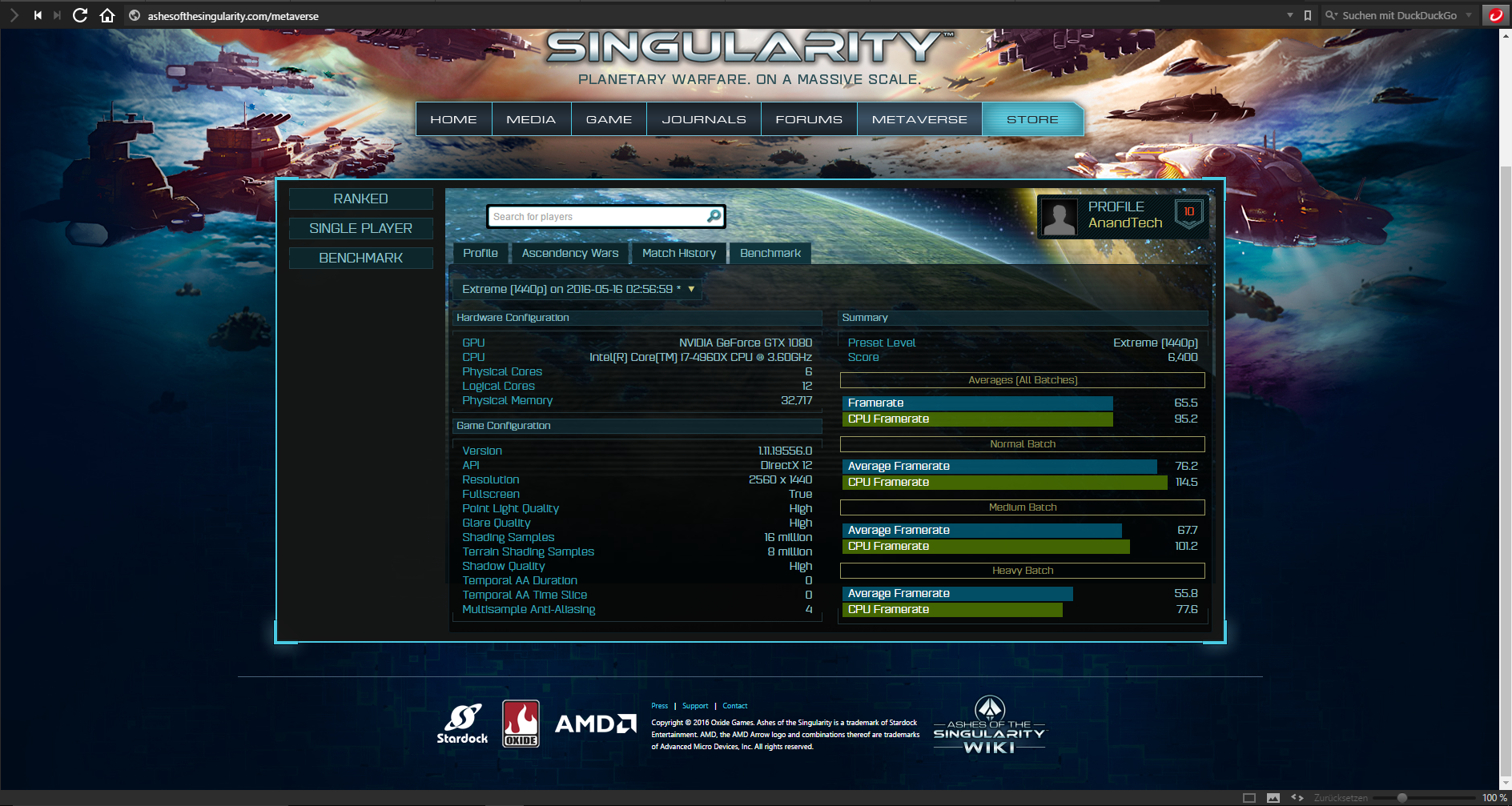This screenshot has height=806, width=1512.
Task: Click the Normal Batch CPU Framerate bar
Action: tap(1005, 482)
